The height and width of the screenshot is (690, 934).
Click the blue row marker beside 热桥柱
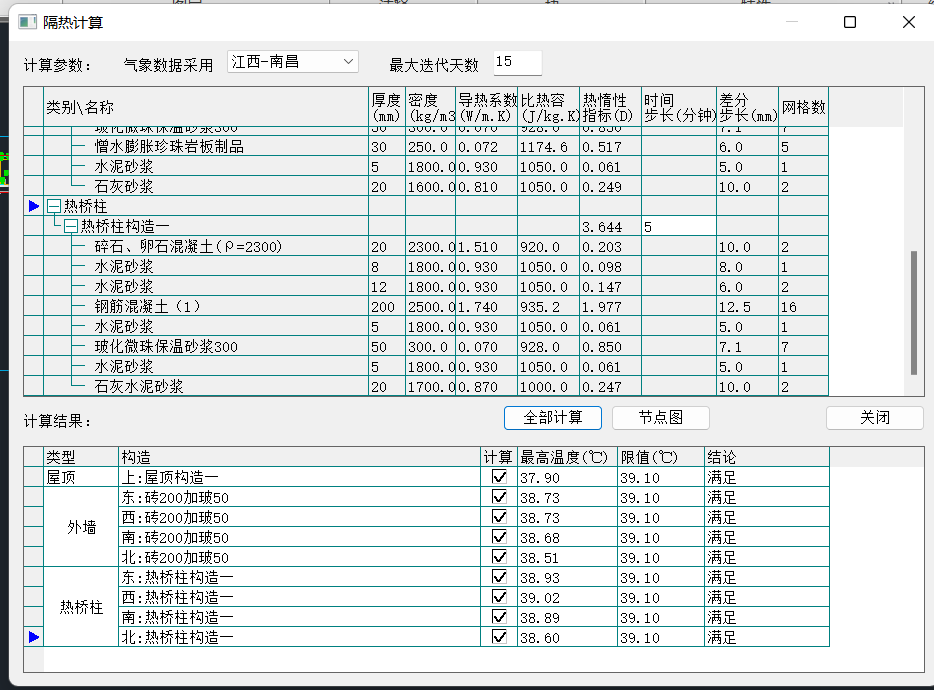pos(34,206)
